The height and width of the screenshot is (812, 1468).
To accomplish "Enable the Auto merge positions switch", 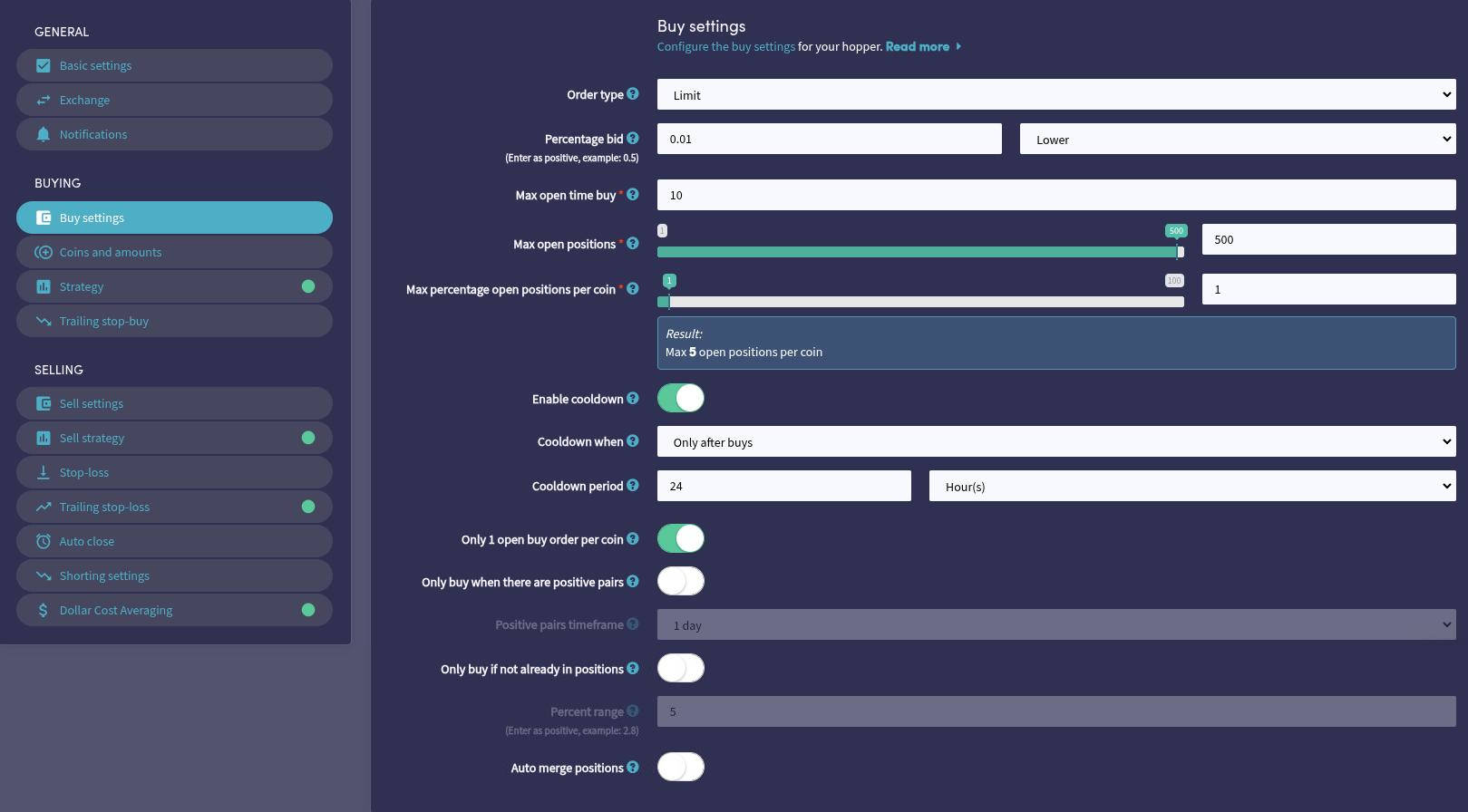I will click(680, 768).
